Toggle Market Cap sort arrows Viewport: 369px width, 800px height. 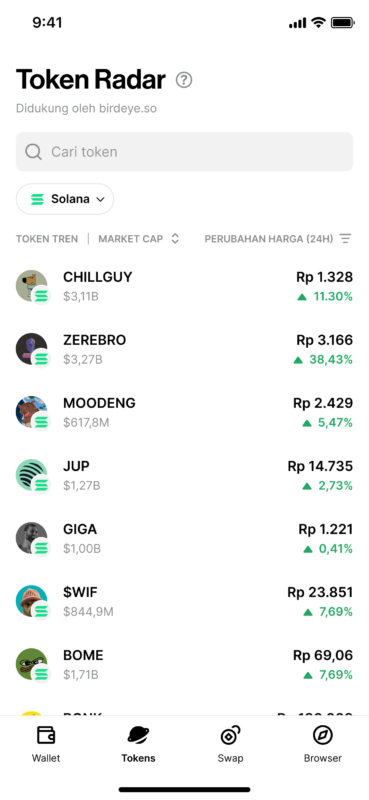[x=175, y=239]
